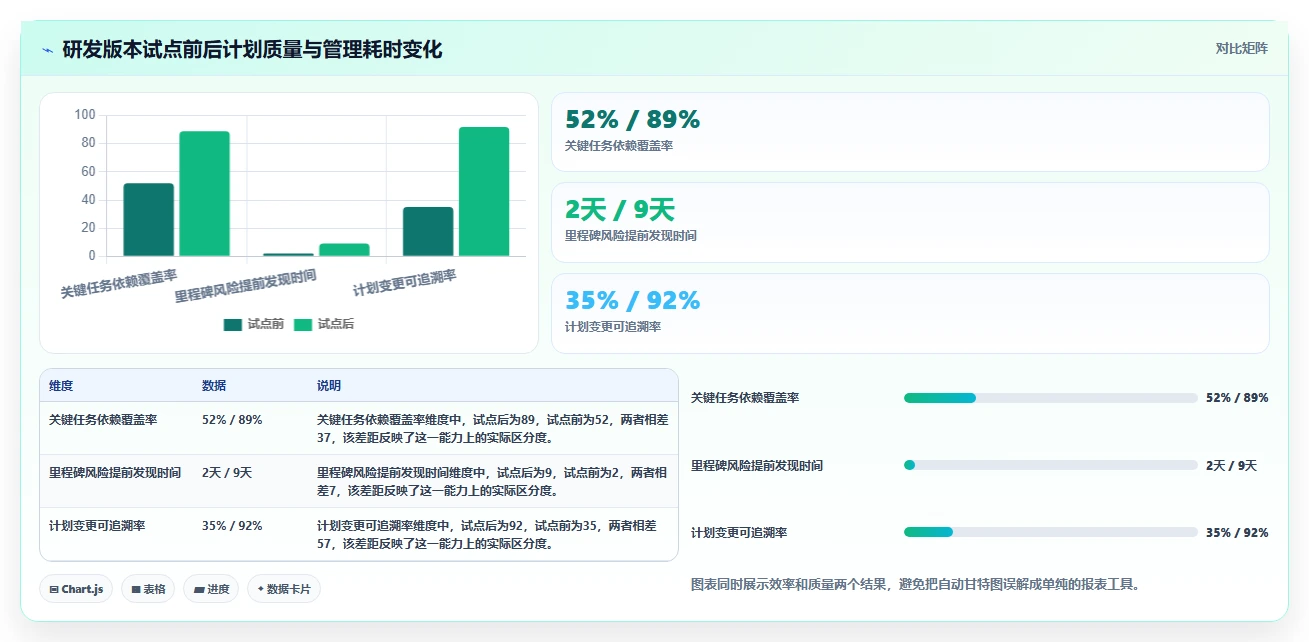Screen dimensions: 1309x642
Task: Click the progress value 35% / 92%
Action: (1237, 532)
